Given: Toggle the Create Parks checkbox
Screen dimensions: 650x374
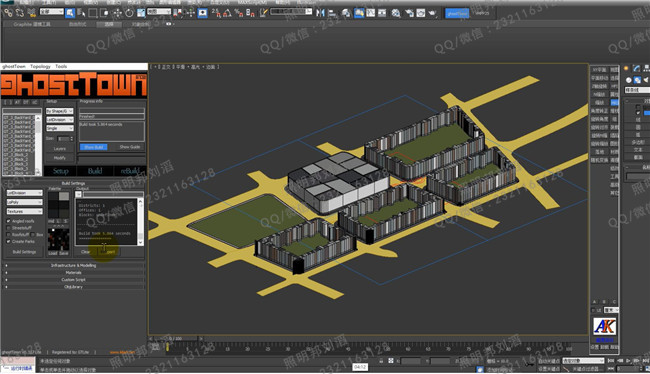Looking at the screenshot, I should click(8, 241).
